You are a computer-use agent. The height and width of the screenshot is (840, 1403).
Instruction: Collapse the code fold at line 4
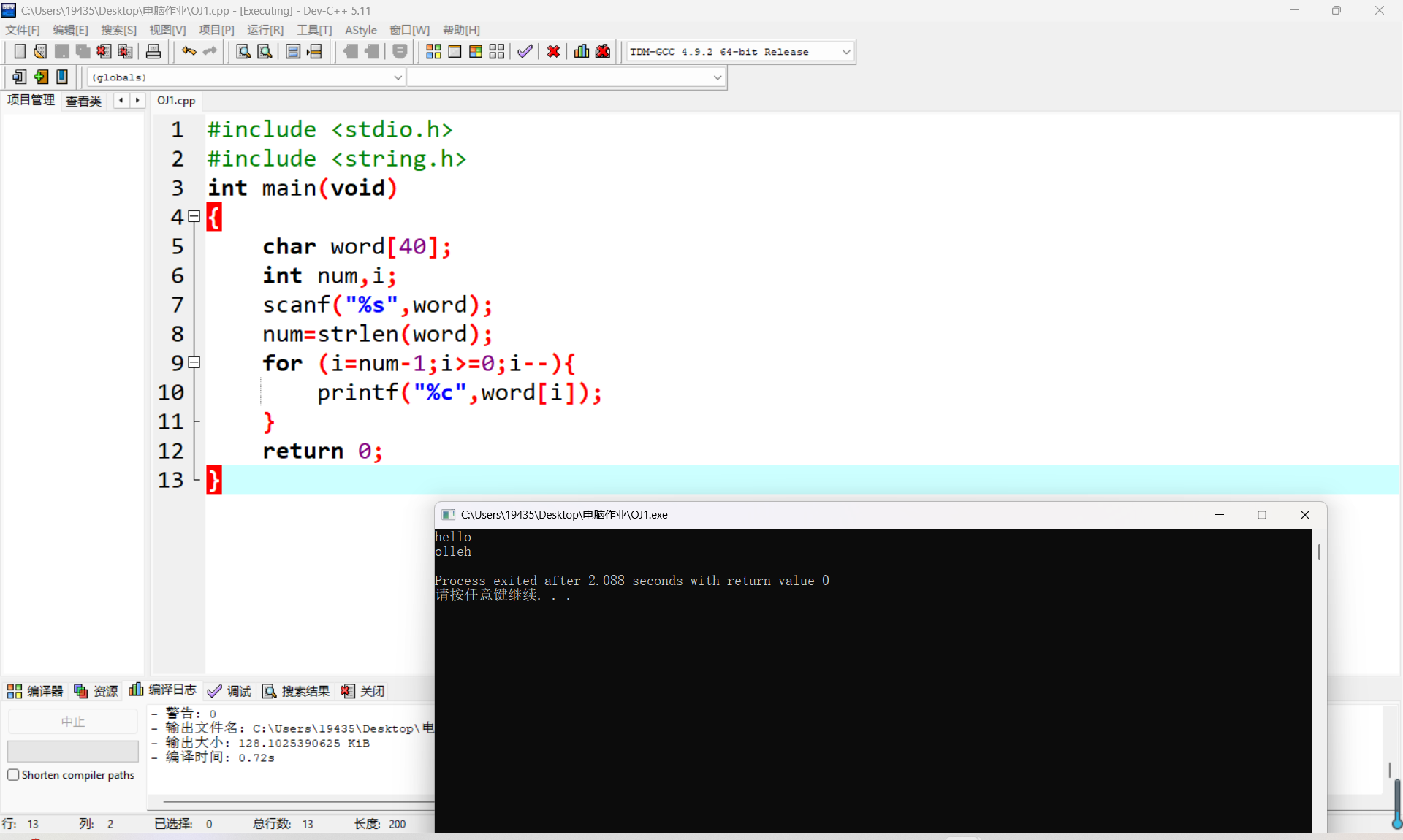194,216
